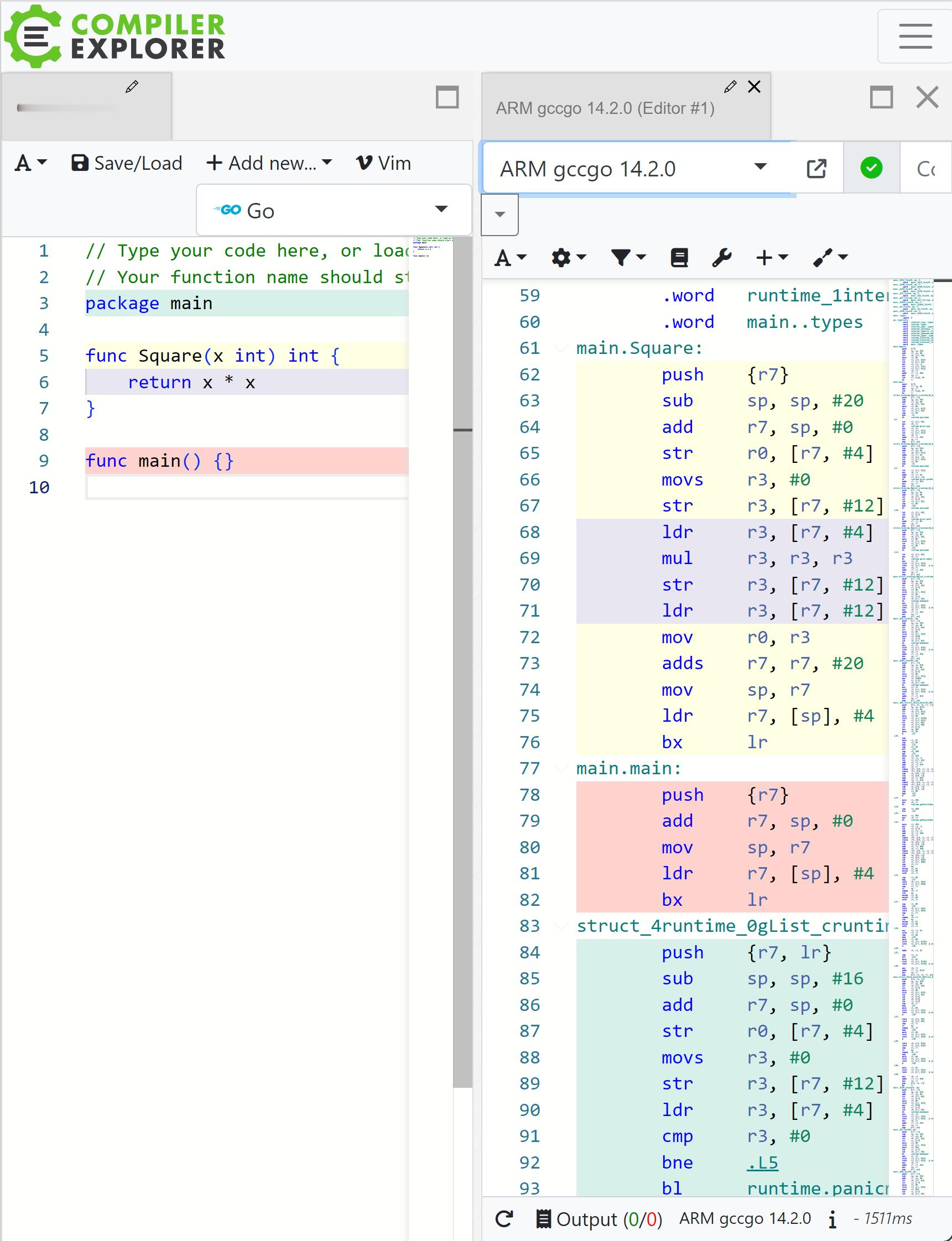This screenshot has width=952, height=1241.
Task: Show compiler info via the i icon
Action: click(832, 1218)
